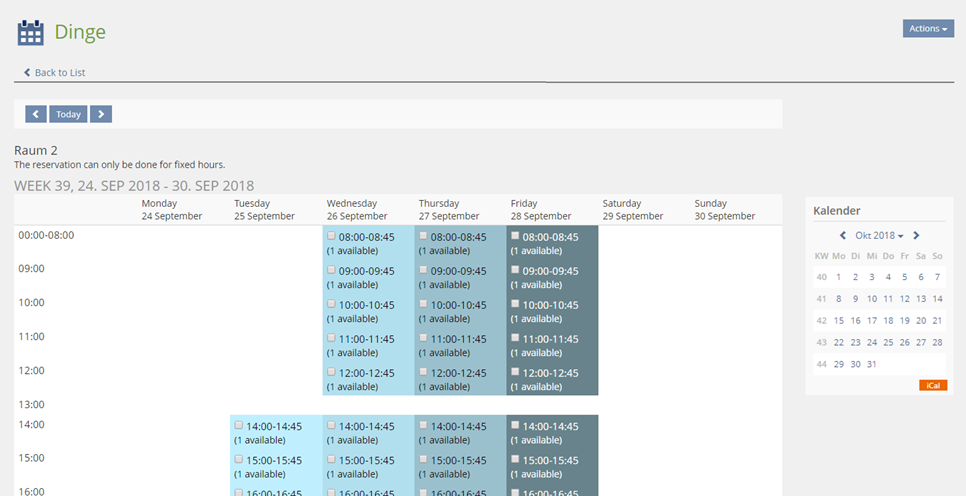Download the iCal feed
966x496 pixels.
pos(932,385)
